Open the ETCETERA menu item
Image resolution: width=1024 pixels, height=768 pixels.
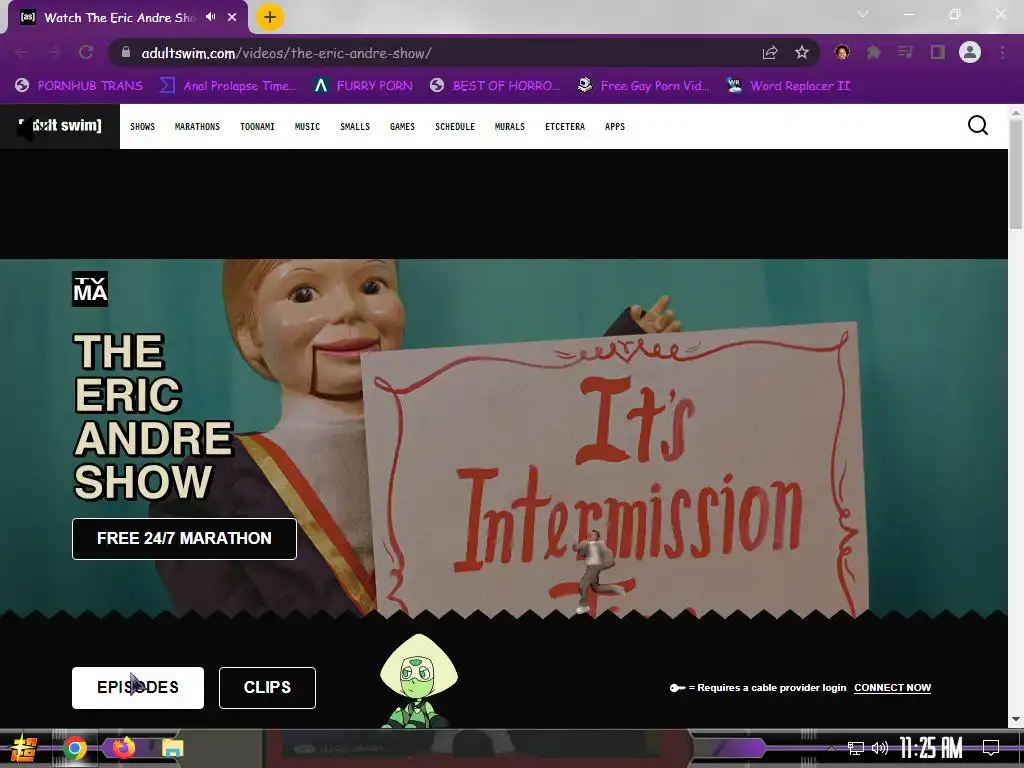click(x=565, y=127)
